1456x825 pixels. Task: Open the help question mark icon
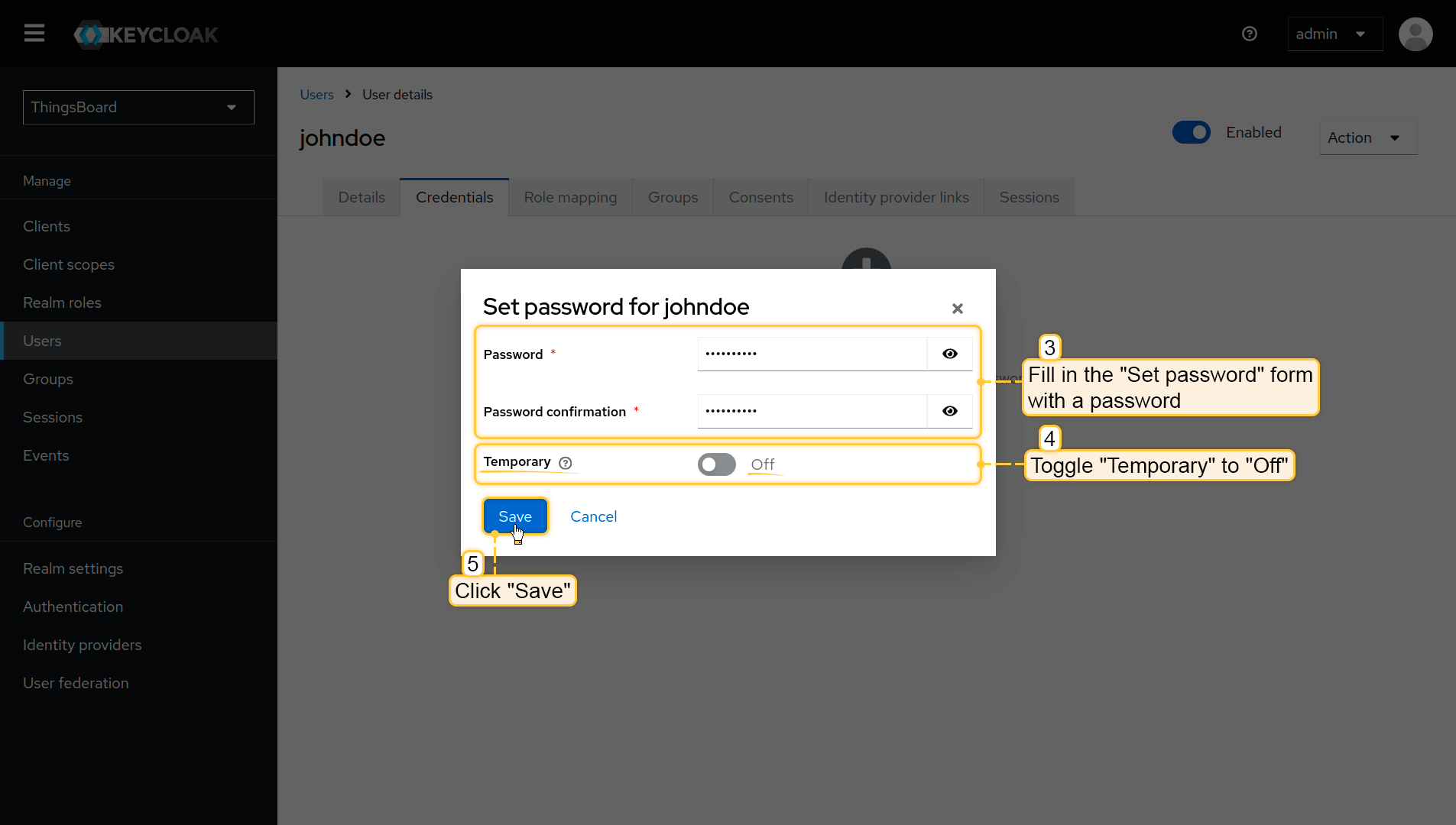[1250, 34]
